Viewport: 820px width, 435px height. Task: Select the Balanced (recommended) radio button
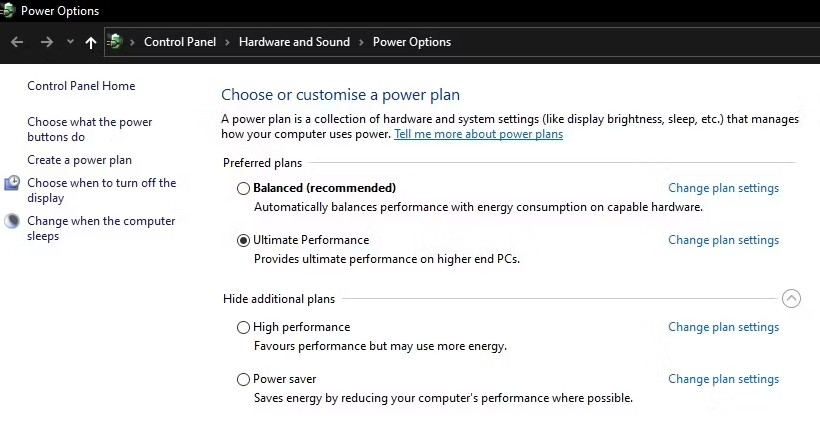click(x=243, y=188)
